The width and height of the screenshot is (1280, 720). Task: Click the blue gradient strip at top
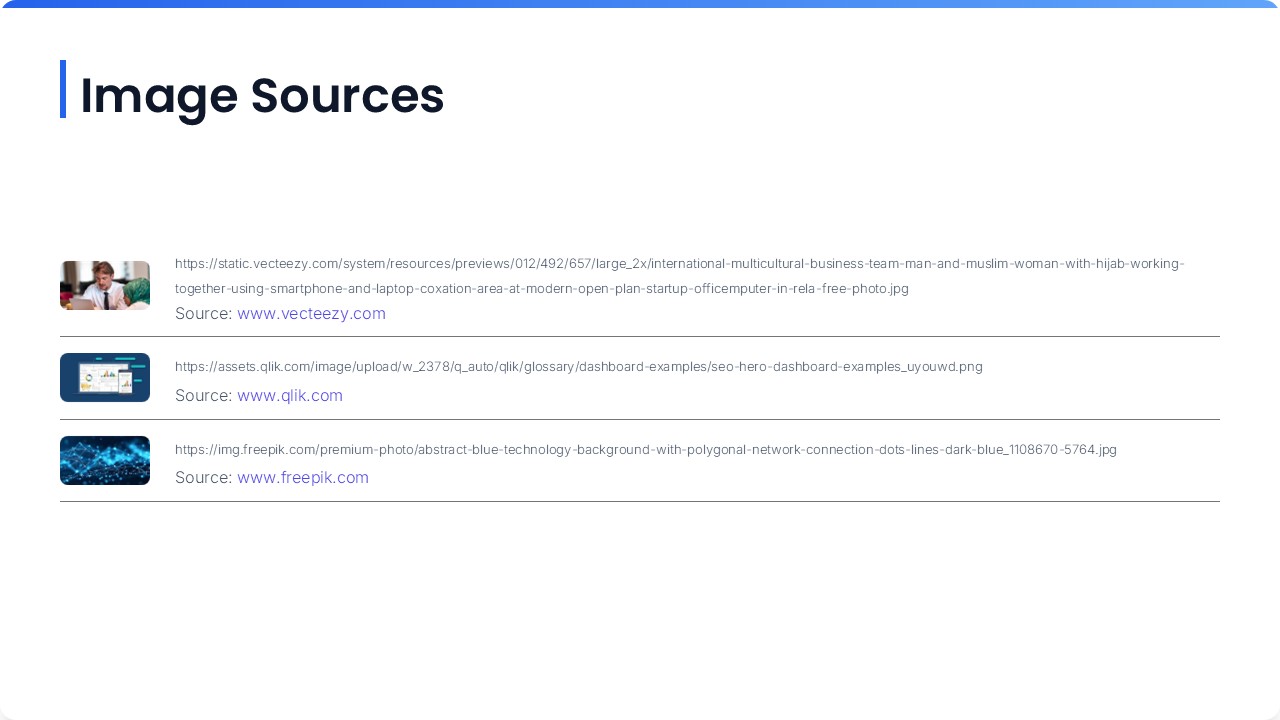tap(640, 4)
